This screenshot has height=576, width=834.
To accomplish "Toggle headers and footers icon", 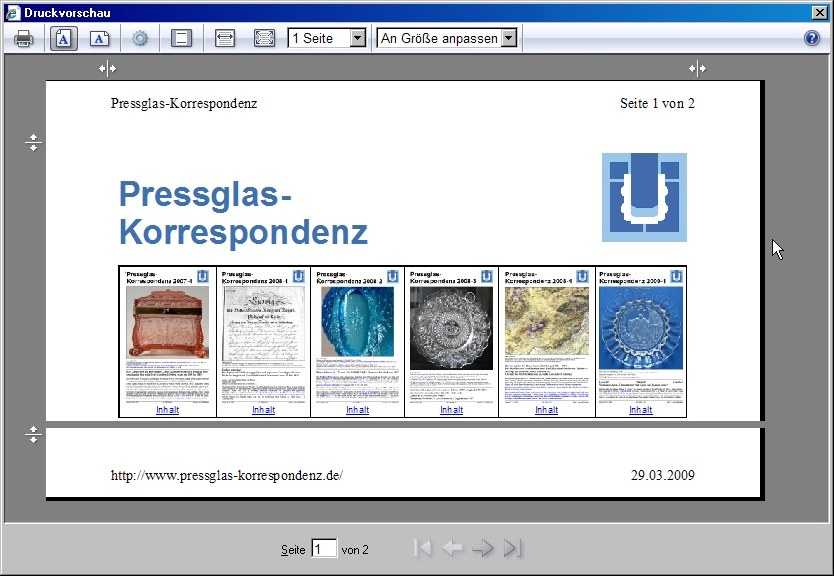I will 181,38.
